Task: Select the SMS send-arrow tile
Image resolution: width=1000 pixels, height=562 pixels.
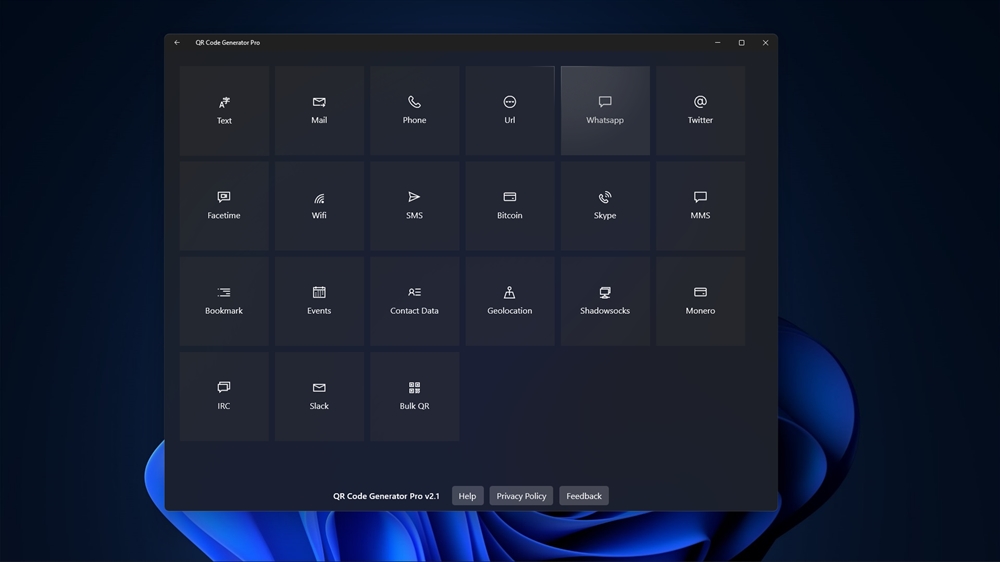Action: pyautogui.click(x=415, y=205)
